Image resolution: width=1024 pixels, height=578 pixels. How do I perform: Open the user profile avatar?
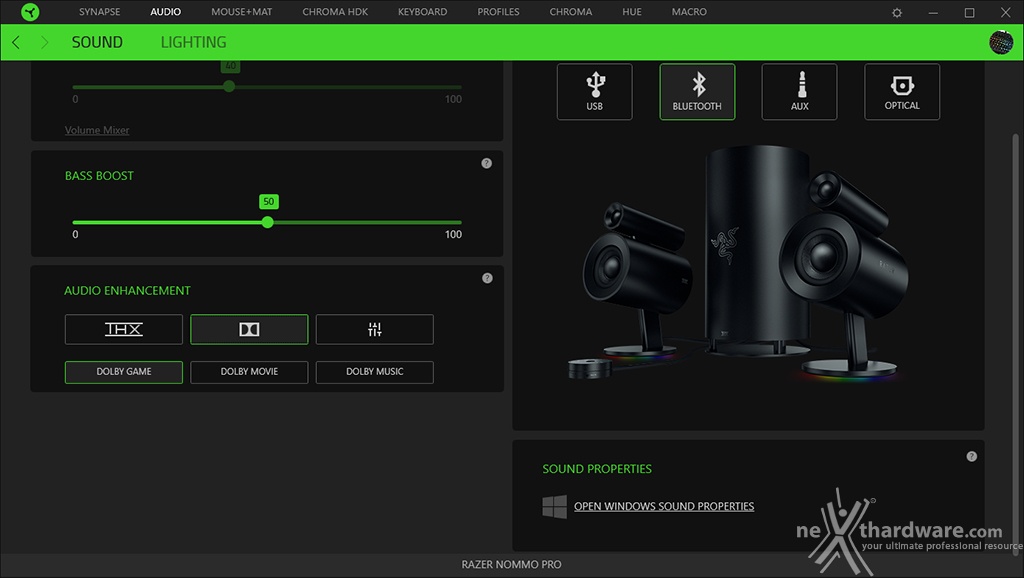click(1001, 42)
